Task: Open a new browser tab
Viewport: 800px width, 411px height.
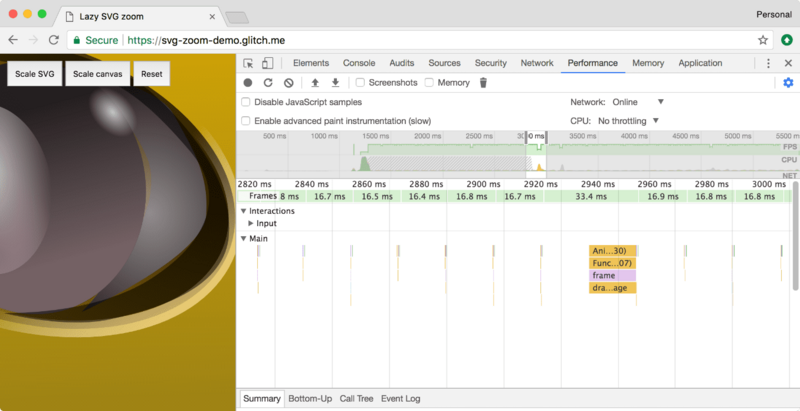Action: tap(237, 18)
